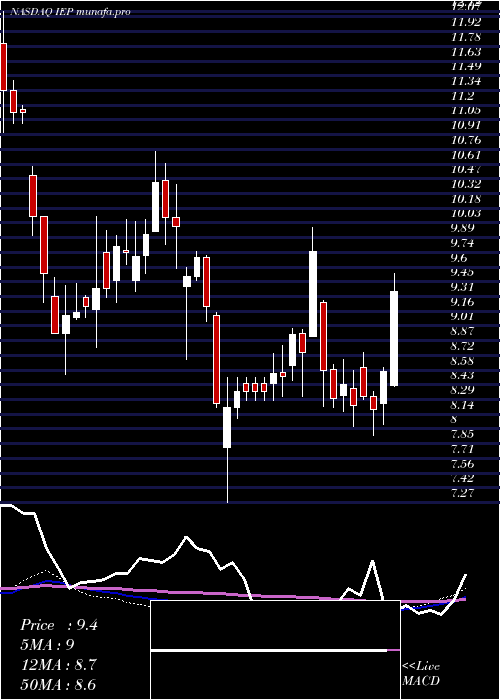The image size is (500, 700).
Task: Click the 8.14 price axis label
Action: pos(462,405)
